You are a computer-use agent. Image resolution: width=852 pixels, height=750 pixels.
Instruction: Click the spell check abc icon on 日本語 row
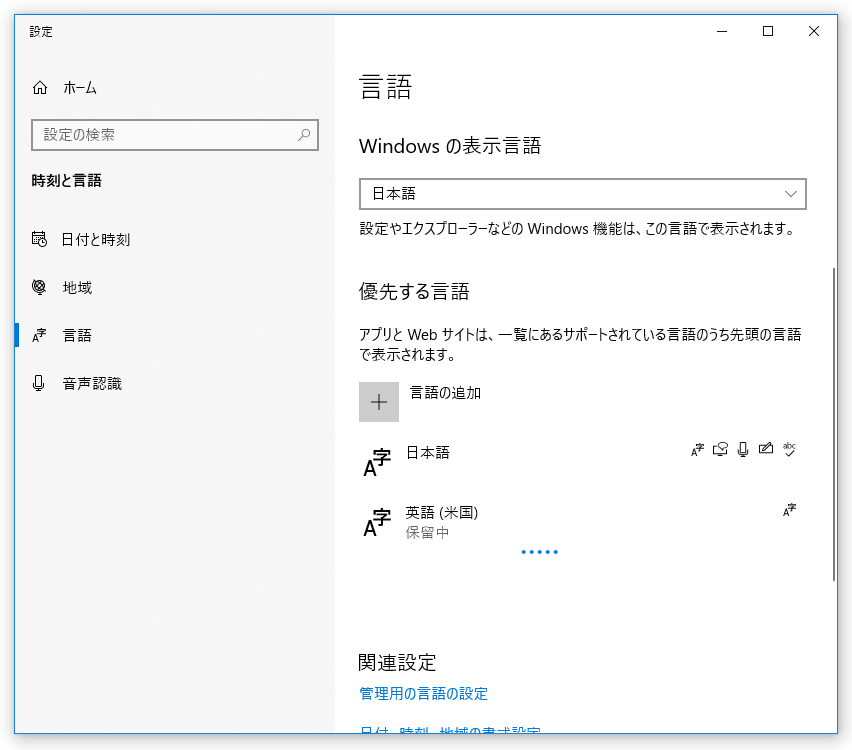click(789, 449)
